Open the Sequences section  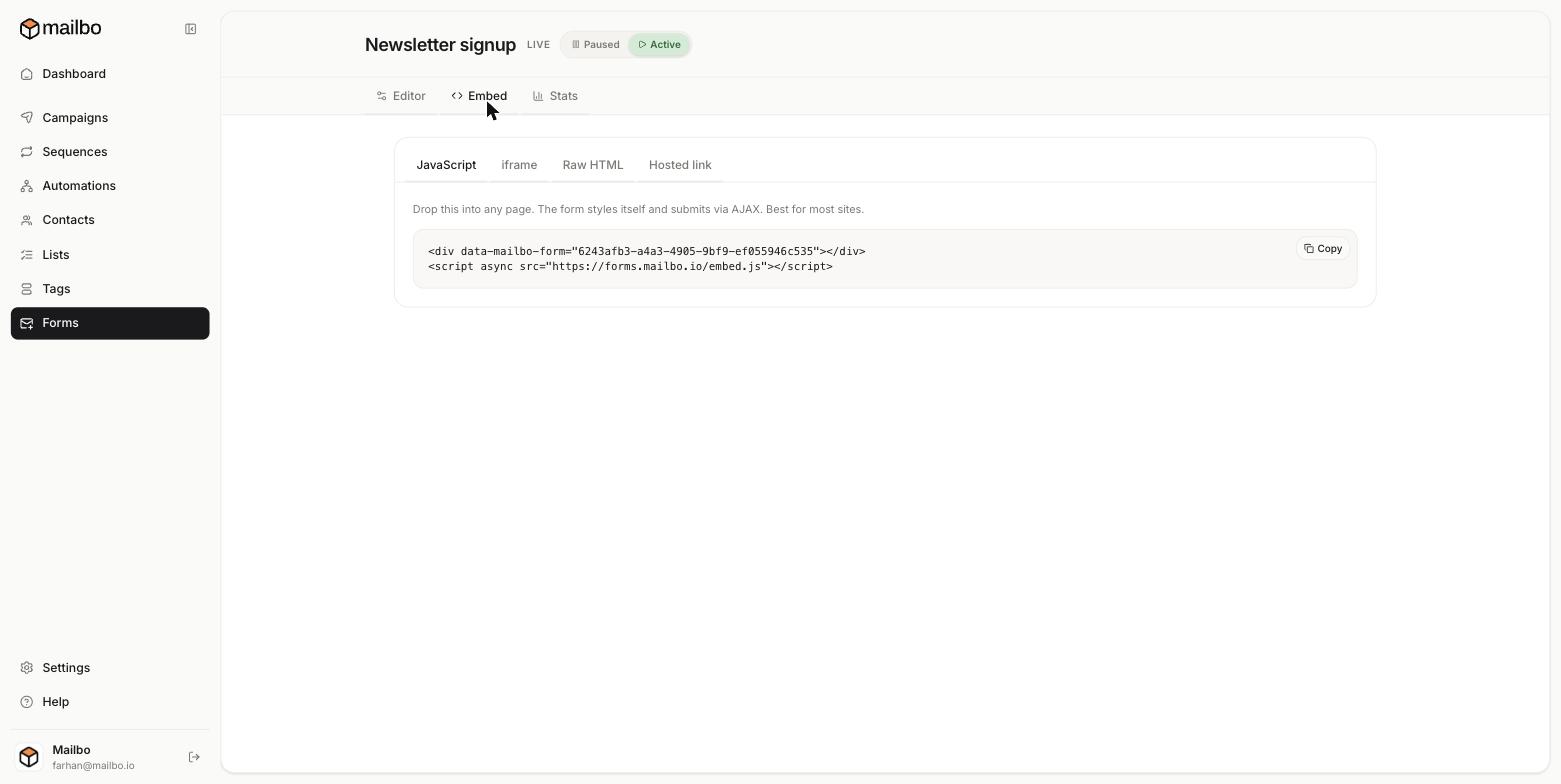click(x=110, y=152)
